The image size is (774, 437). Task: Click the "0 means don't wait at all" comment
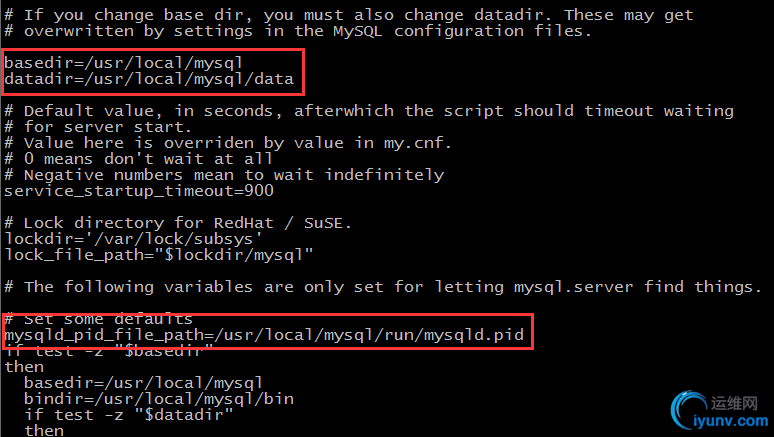138,159
